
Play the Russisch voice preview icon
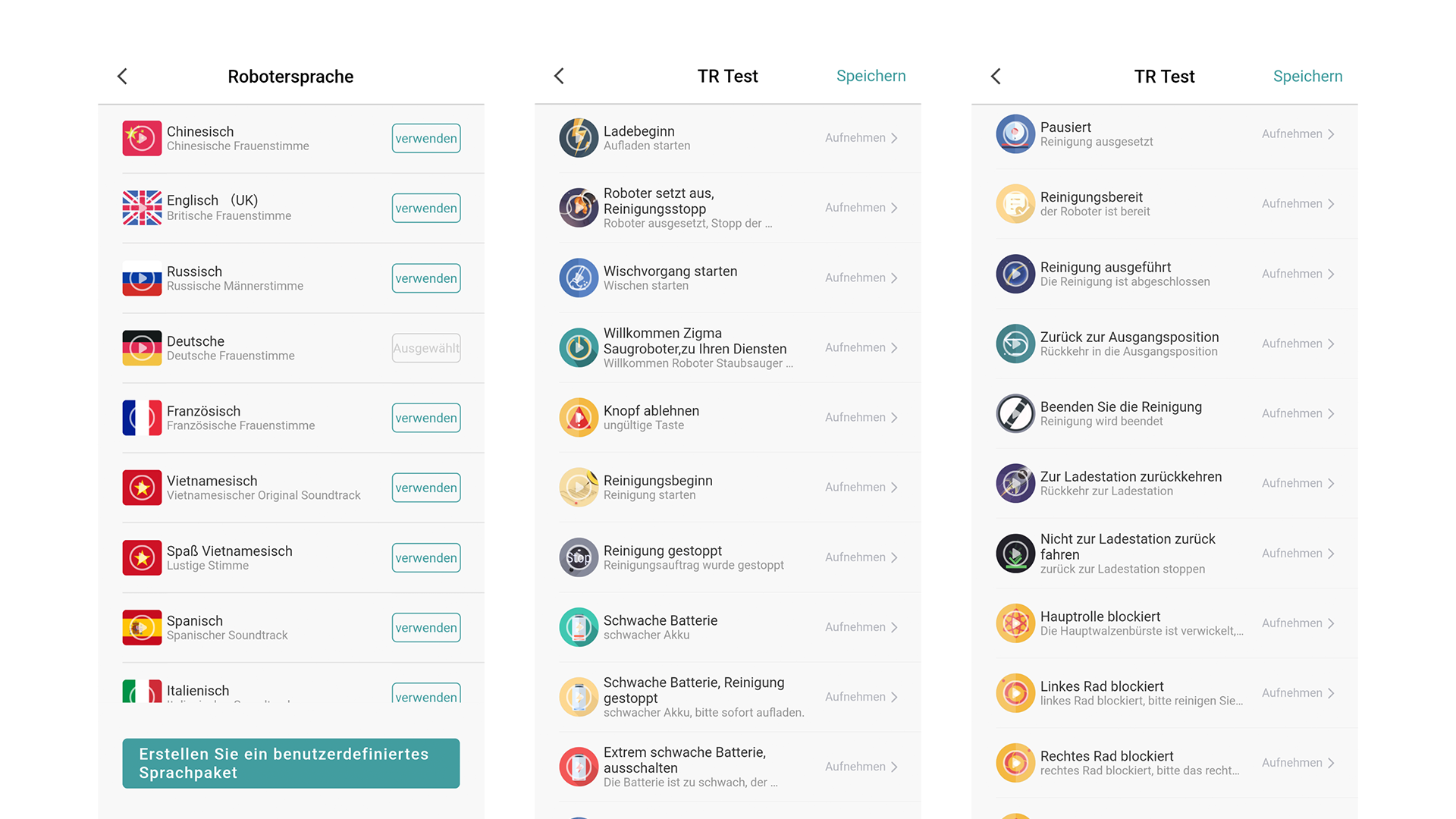[x=142, y=278]
